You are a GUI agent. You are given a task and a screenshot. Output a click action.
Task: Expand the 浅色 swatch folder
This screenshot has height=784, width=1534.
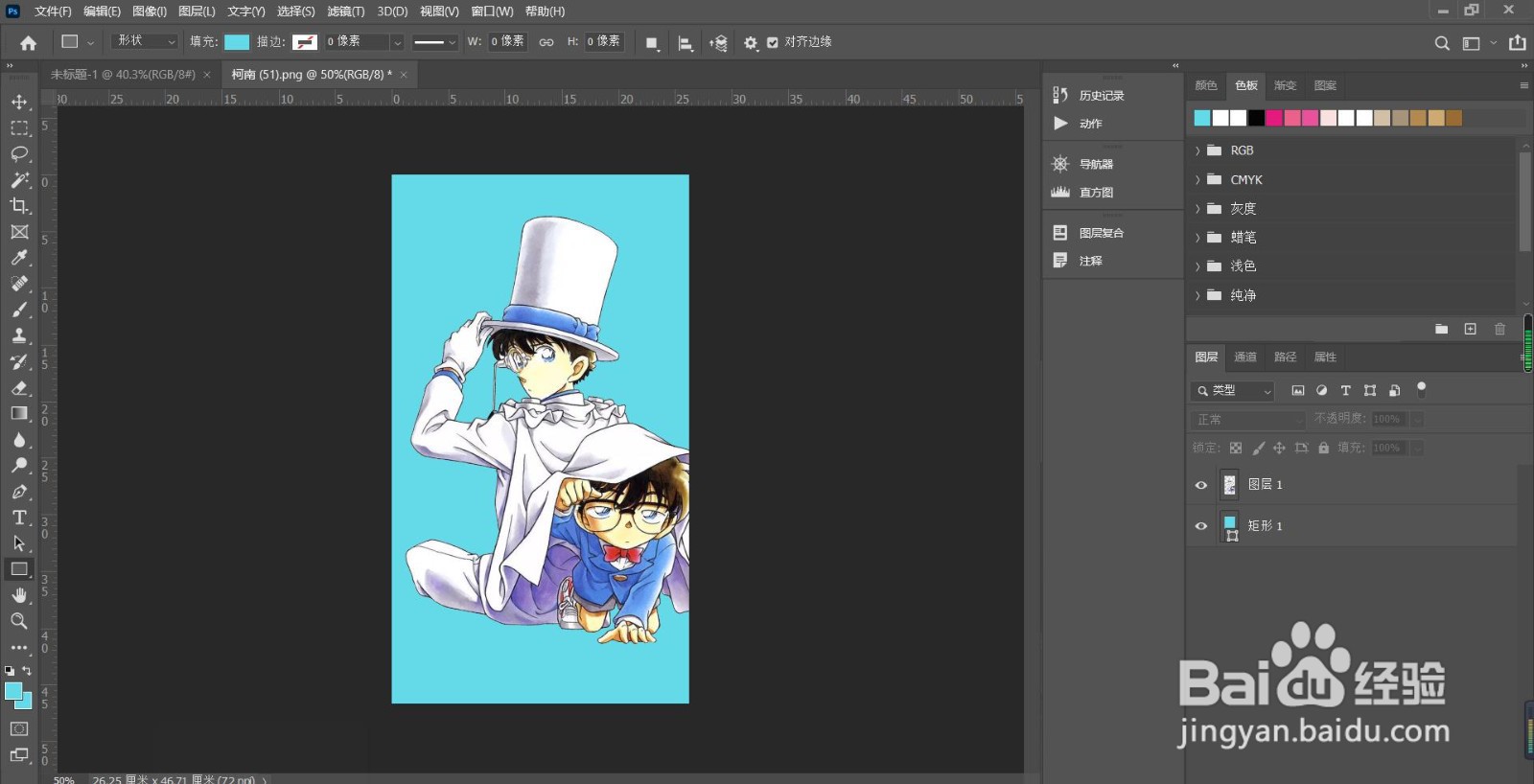point(1197,266)
